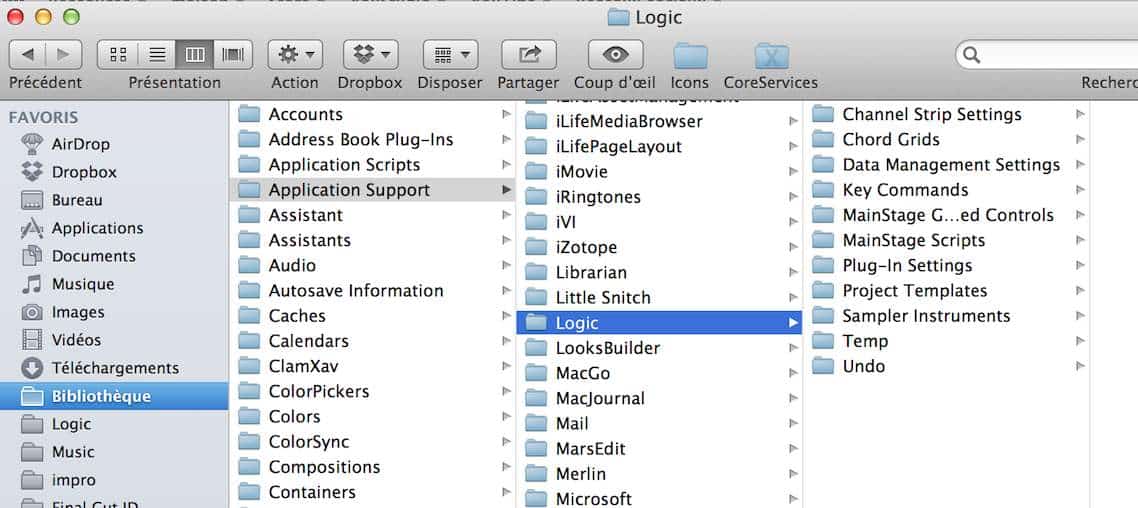Click the Partager share button

pyautogui.click(x=528, y=54)
